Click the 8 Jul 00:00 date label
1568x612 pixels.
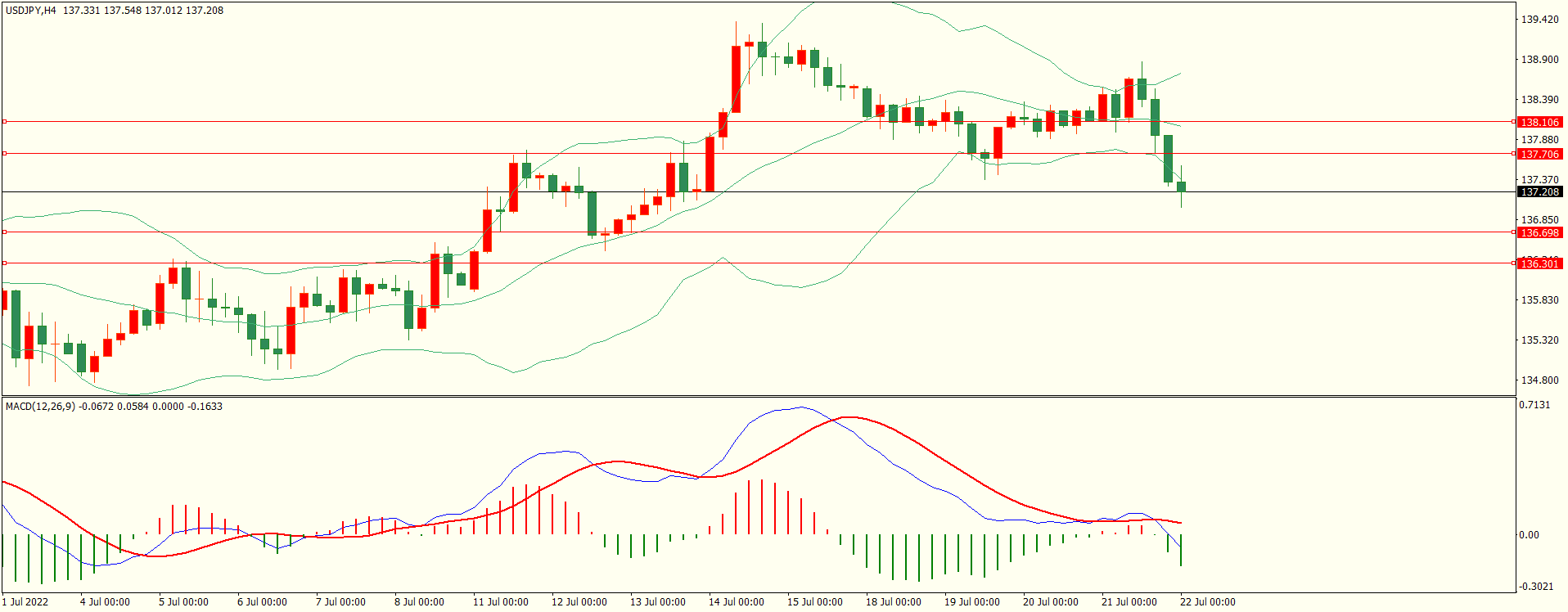[419, 602]
